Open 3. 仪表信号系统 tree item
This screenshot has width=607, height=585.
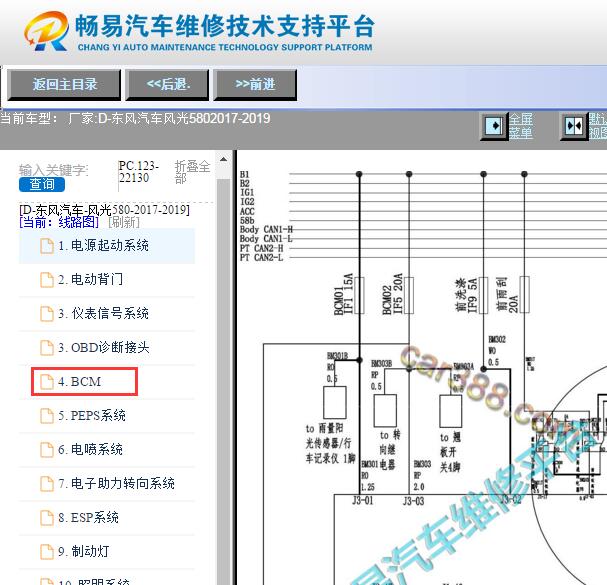coord(107,314)
